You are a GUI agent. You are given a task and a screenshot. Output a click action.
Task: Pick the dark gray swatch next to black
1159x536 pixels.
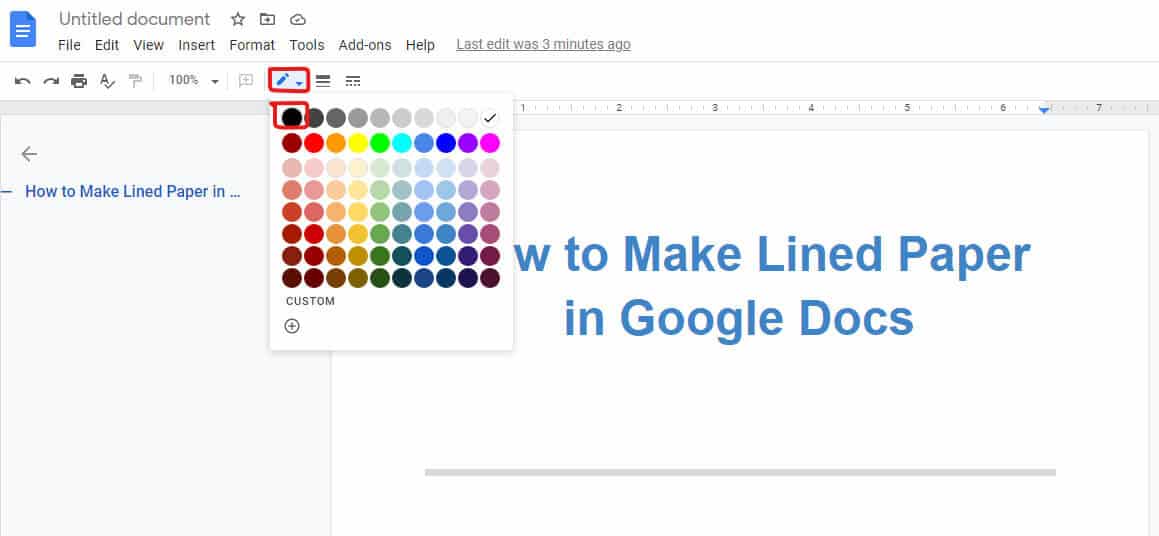314,117
